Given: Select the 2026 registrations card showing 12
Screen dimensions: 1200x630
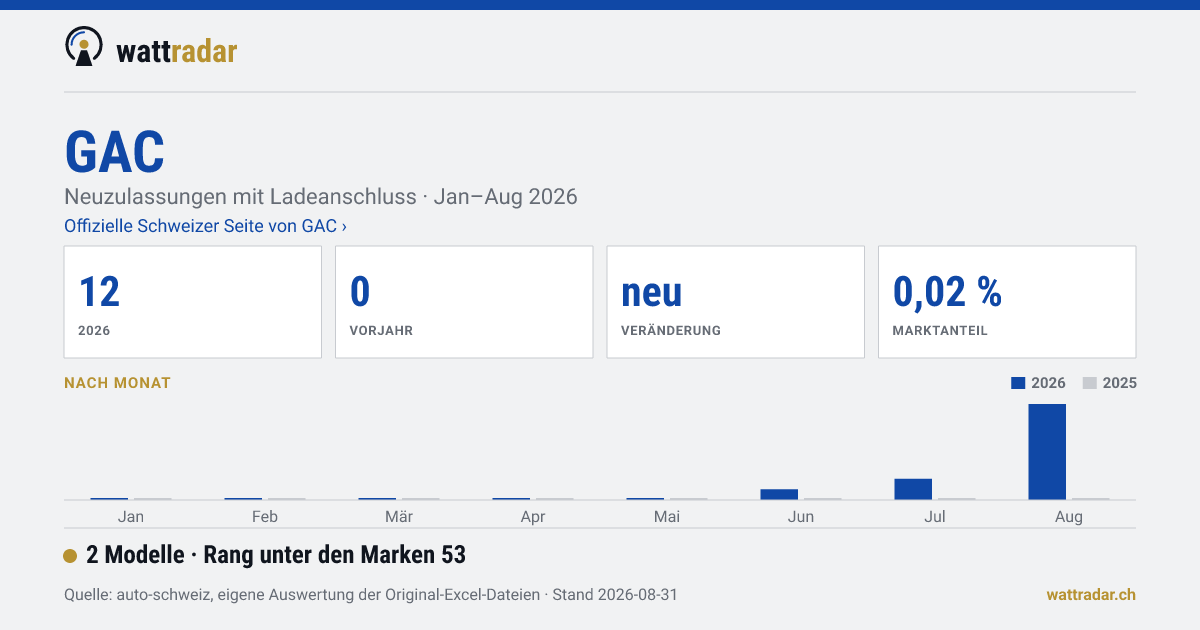Looking at the screenshot, I should click(193, 302).
